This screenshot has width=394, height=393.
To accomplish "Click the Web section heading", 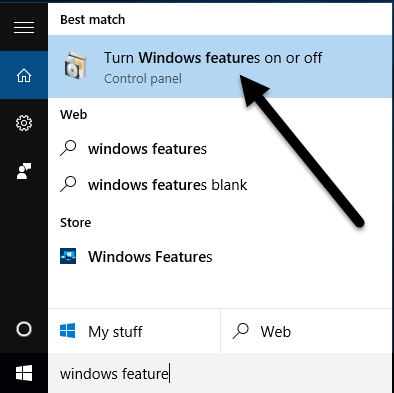I will 74,115.
